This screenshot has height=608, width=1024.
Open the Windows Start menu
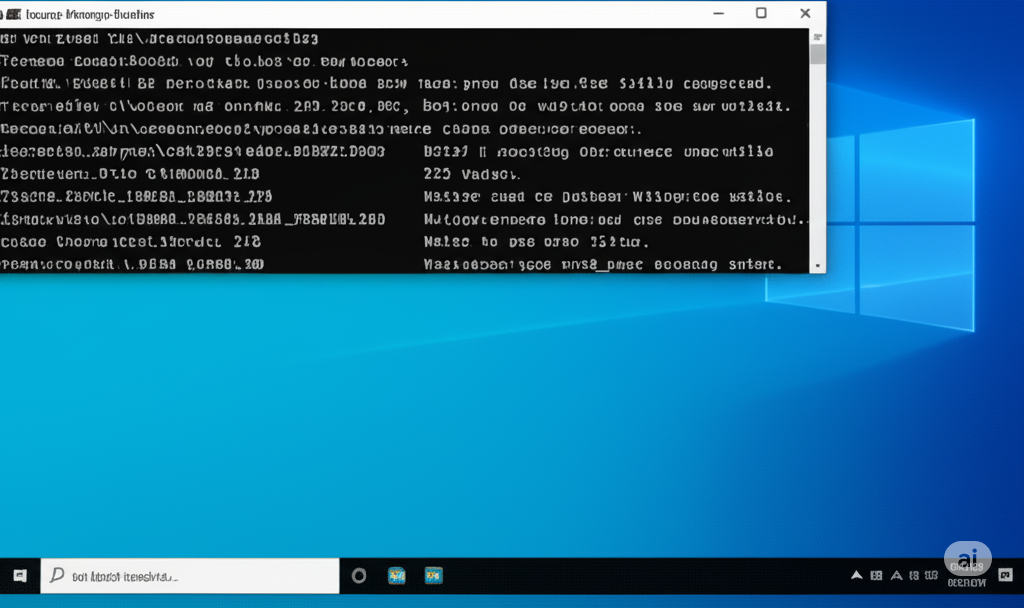(20, 575)
